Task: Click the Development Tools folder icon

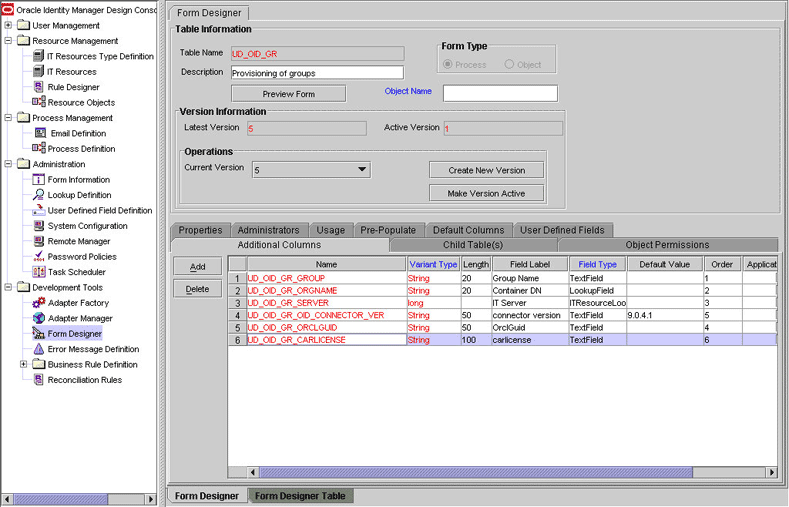Action: click(x=23, y=287)
